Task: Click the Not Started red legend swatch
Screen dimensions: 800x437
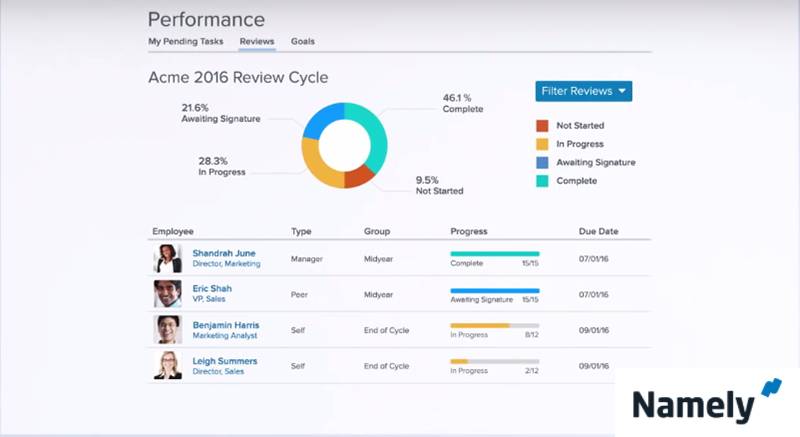Action: pos(542,126)
